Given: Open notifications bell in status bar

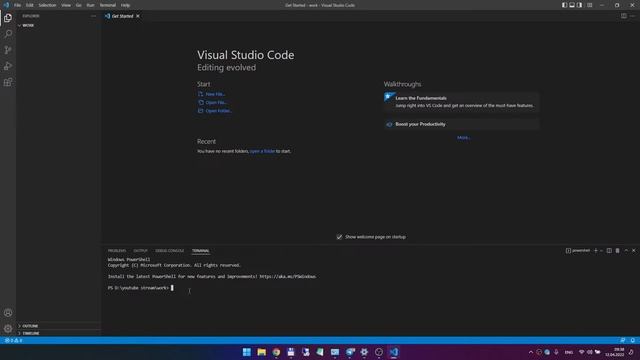Looking at the screenshot, I should point(633,340).
